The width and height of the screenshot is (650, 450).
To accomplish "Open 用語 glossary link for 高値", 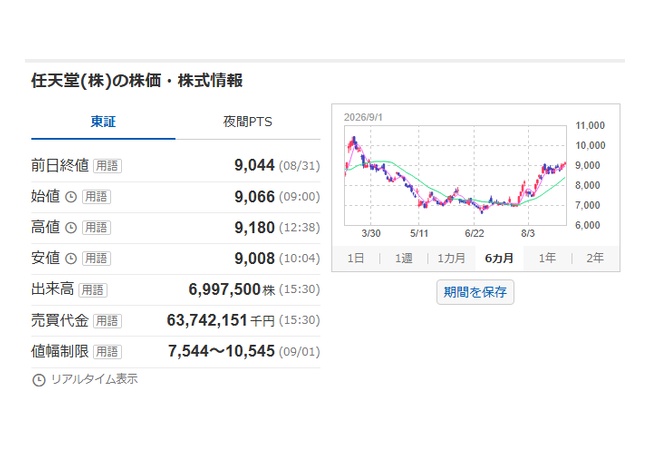I will tap(97, 227).
